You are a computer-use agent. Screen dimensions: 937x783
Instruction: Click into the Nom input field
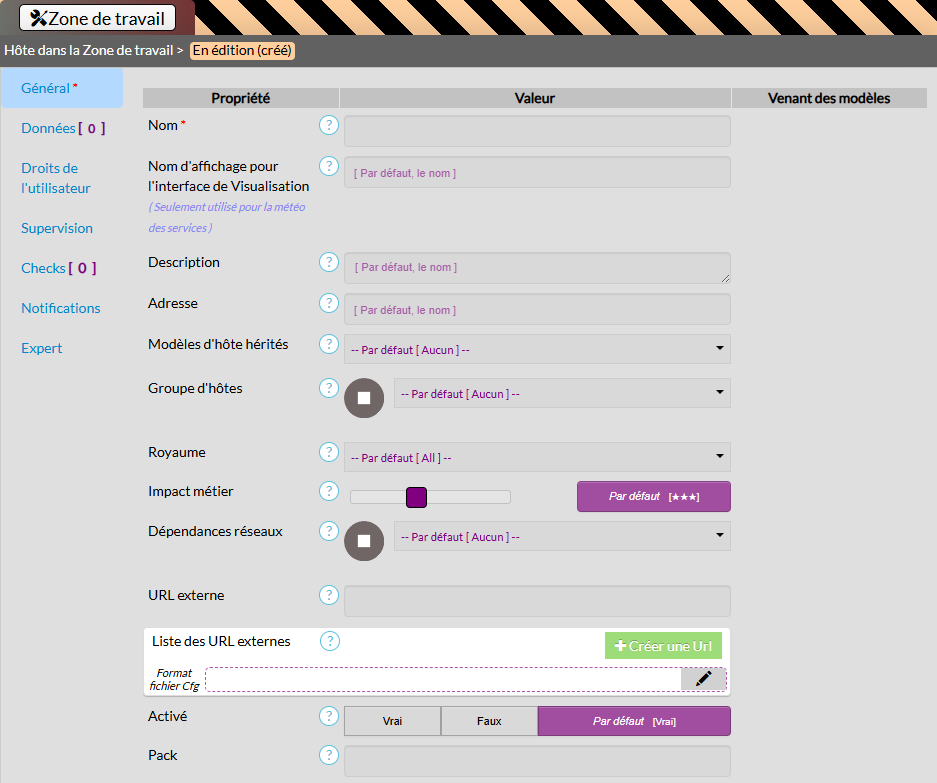tap(537, 131)
